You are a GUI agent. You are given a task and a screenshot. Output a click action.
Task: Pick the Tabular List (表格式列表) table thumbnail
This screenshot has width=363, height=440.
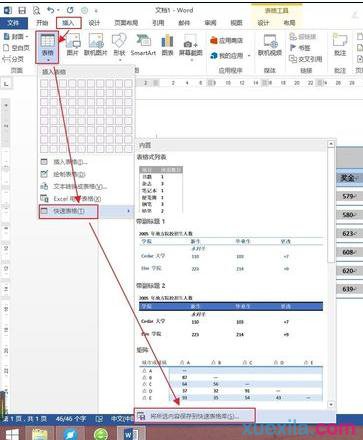click(161, 189)
